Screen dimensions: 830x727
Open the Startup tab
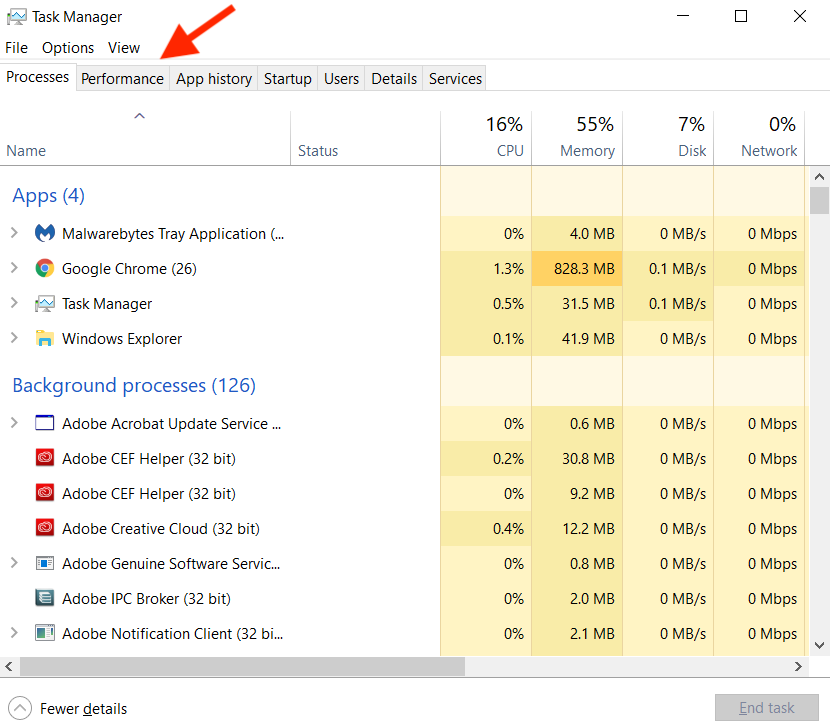click(x=287, y=78)
